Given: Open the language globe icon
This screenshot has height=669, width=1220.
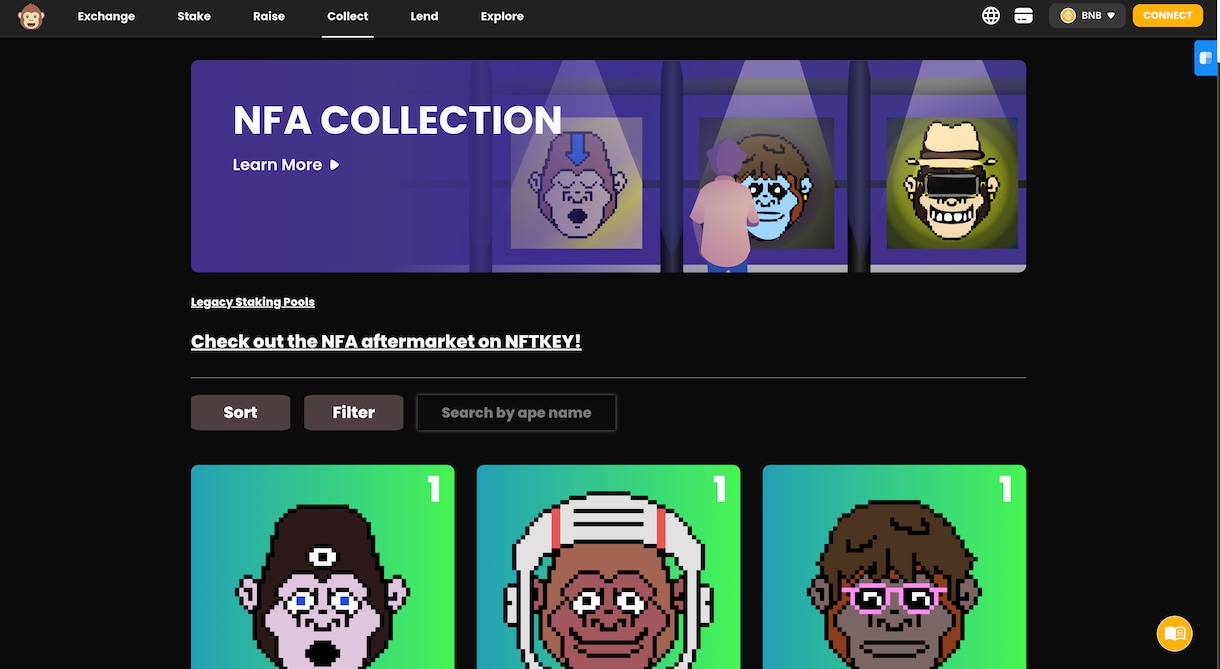Looking at the screenshot, I should [x=991, y=16].
